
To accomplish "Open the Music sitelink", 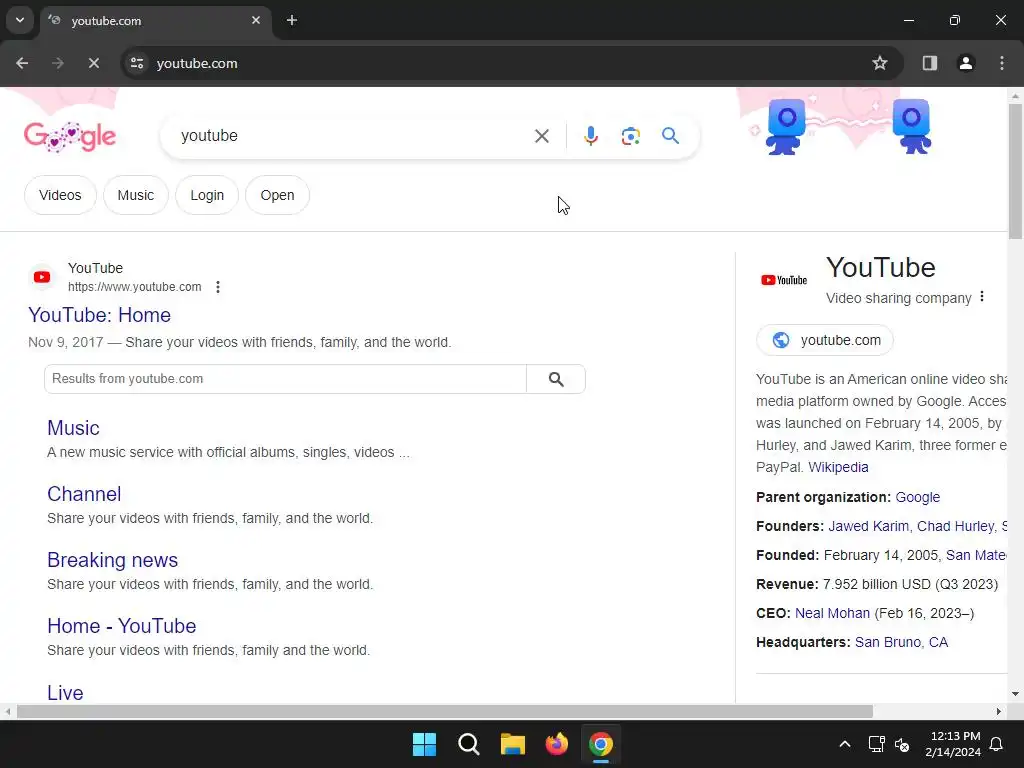I will point(73,428).
